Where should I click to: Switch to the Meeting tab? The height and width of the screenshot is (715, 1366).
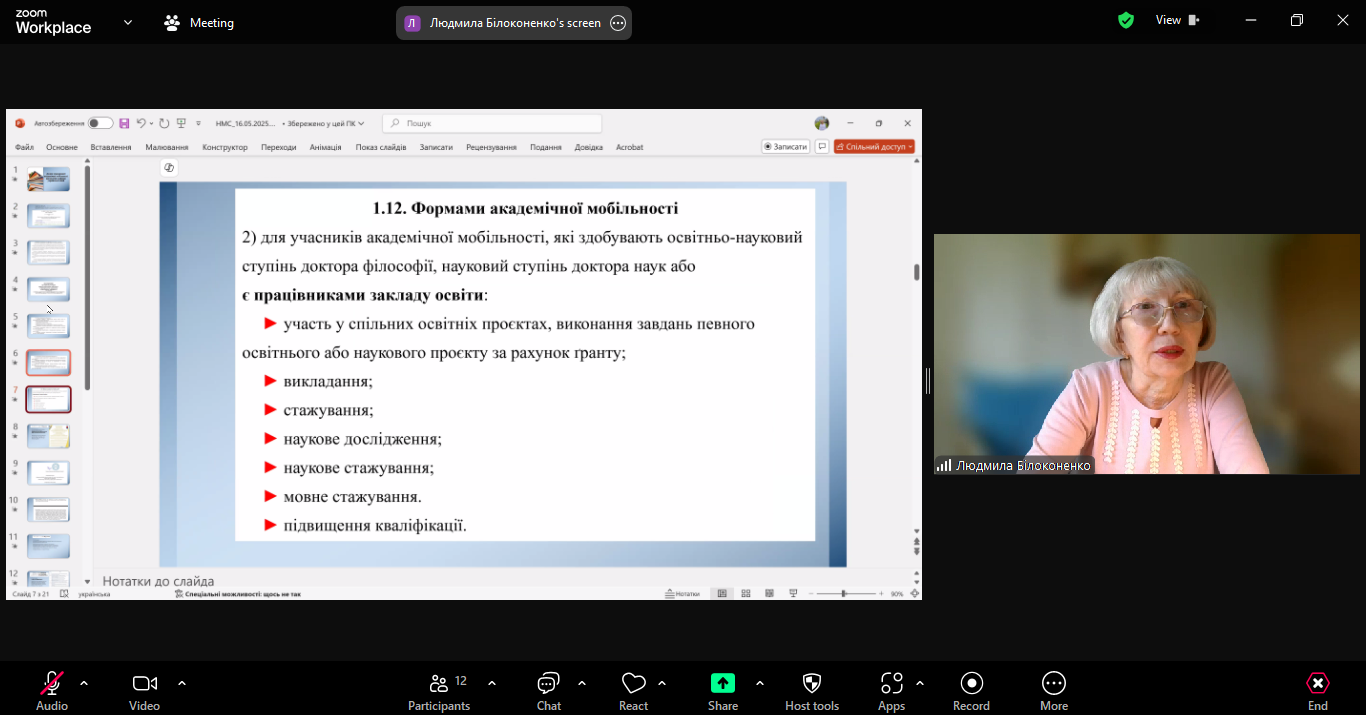[199, 22]
